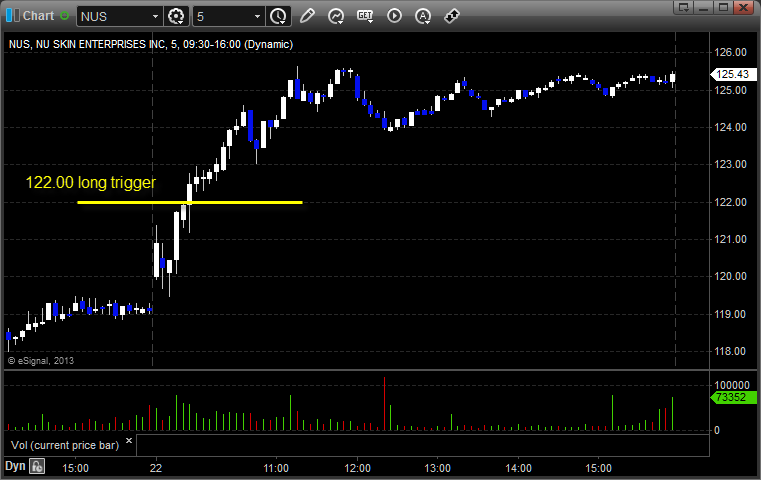
Task: Select the pencil drawing tool
Action: (x=307, y=16)
